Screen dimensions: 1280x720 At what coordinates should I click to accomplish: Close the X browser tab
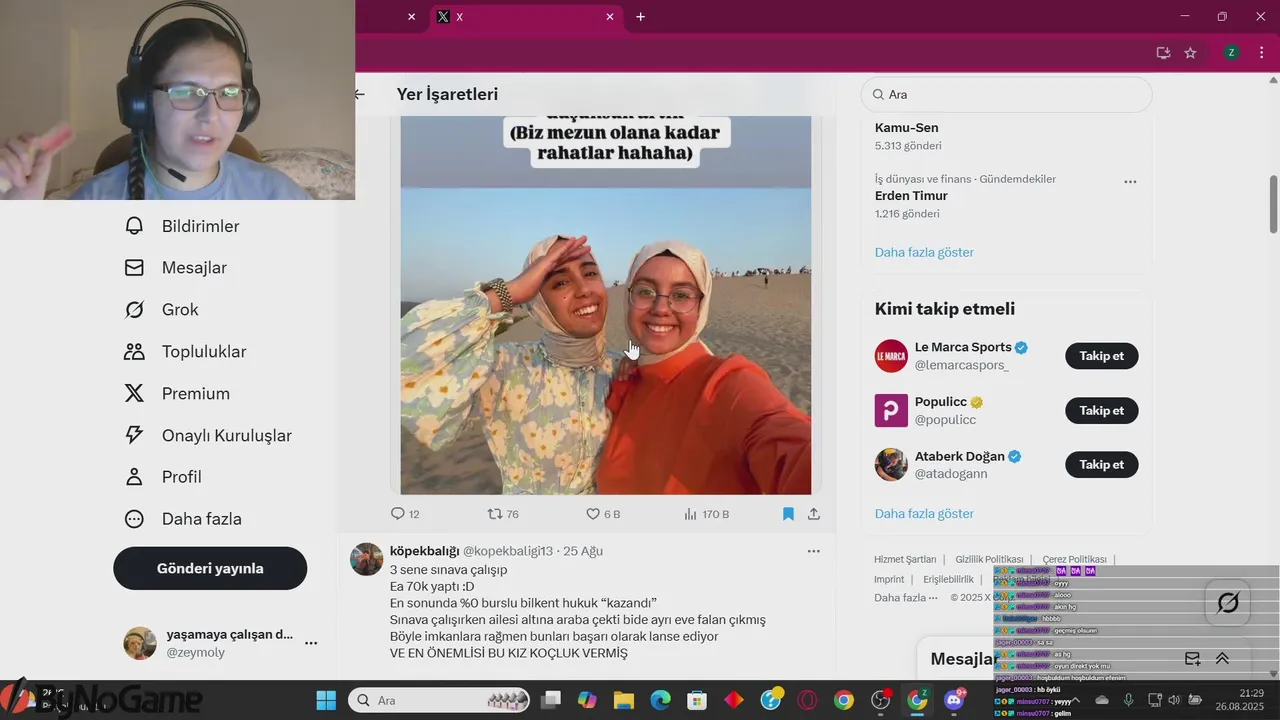(x=610, y=17)
